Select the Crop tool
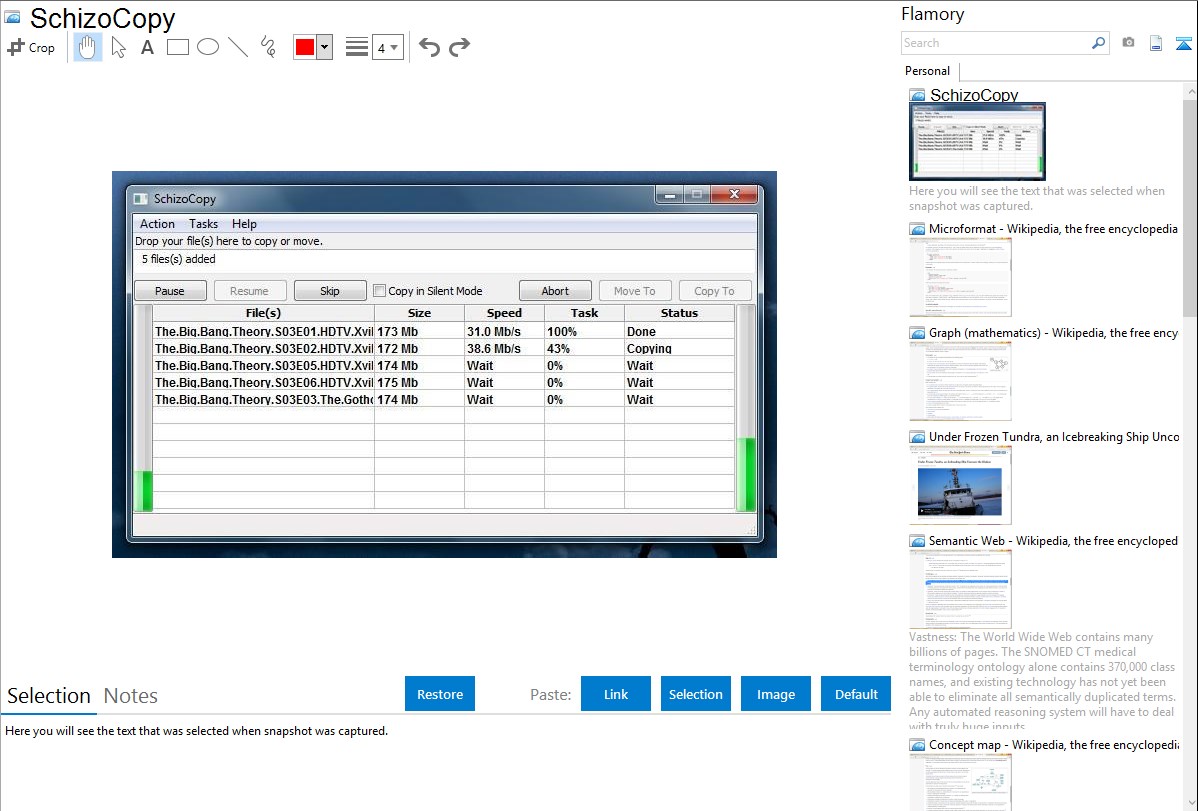The height and width of the screenshot is (811, 1198). (x=31, y=47)
